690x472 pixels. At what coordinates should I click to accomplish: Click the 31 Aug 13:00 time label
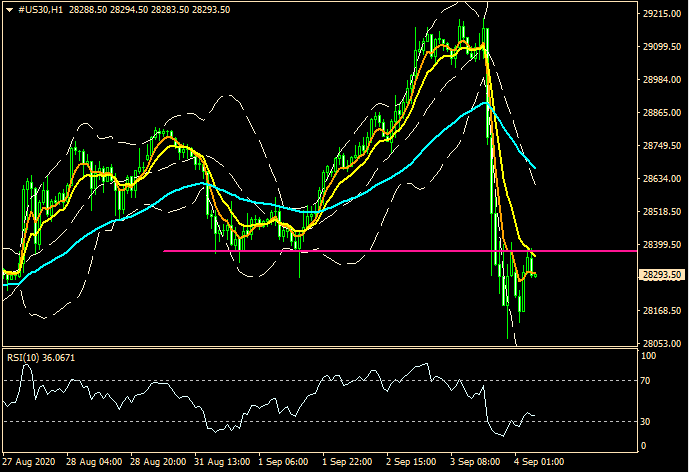coord(221,463)
